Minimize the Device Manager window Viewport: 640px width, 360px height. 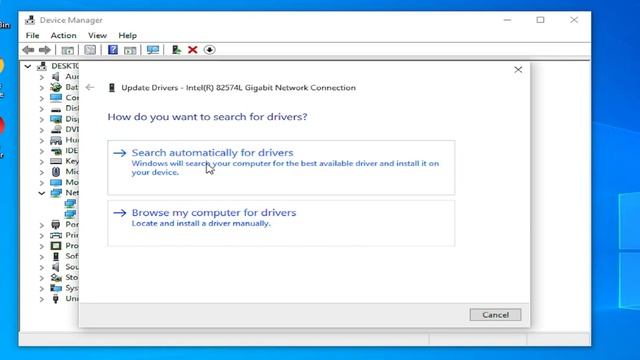pyautogui.click(x=507, y=20)
